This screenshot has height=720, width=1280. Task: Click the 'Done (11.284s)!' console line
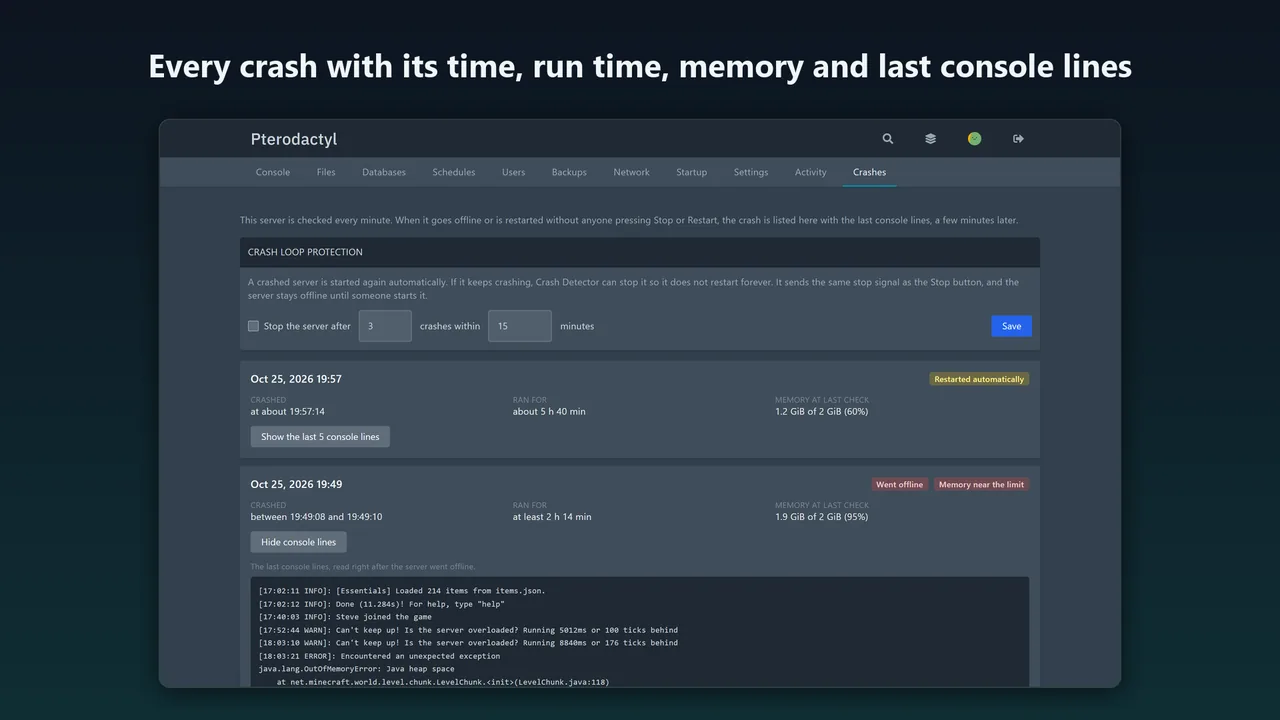pos(381,604)
